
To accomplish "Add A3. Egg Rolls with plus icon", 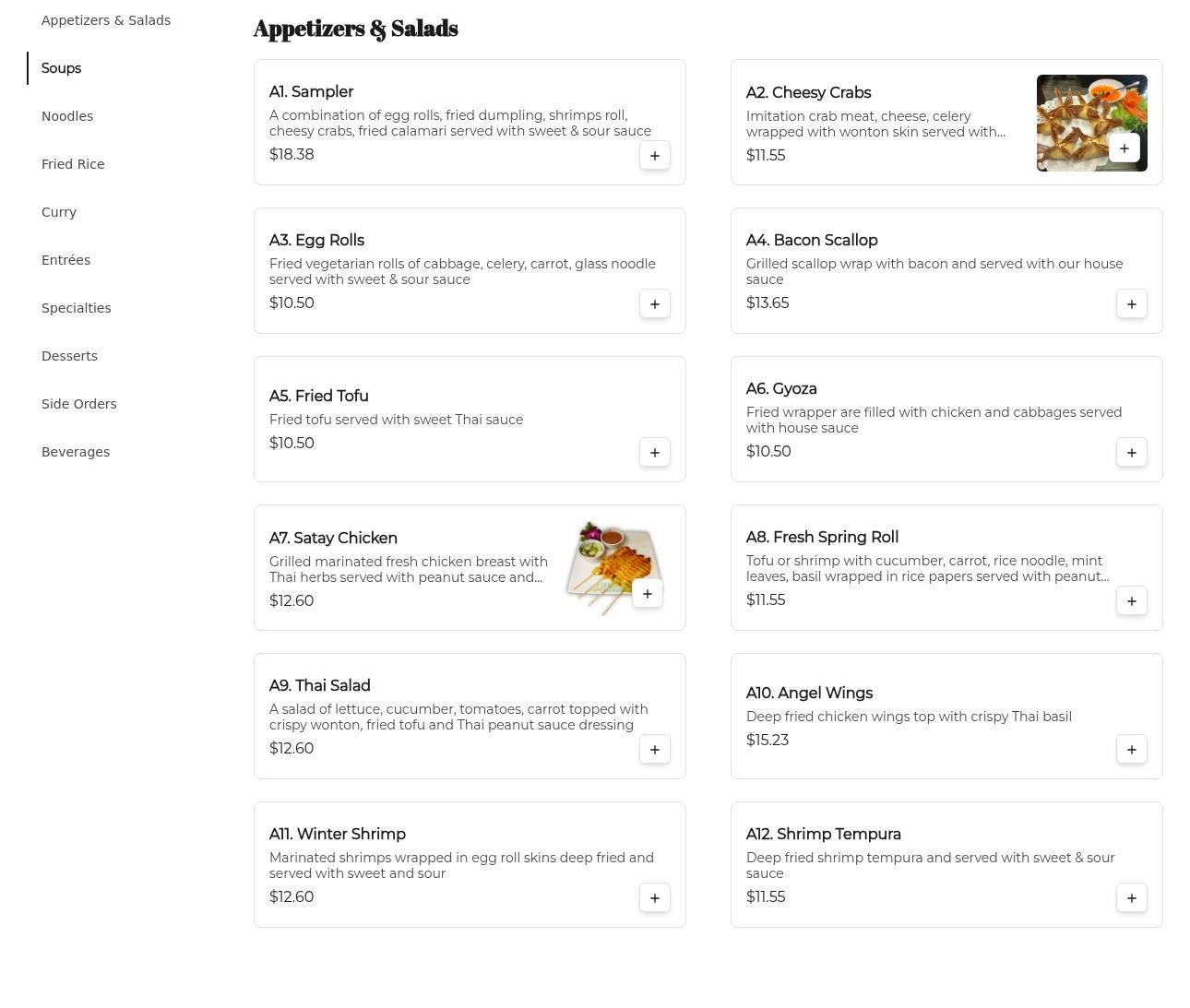I will [654, 304].
